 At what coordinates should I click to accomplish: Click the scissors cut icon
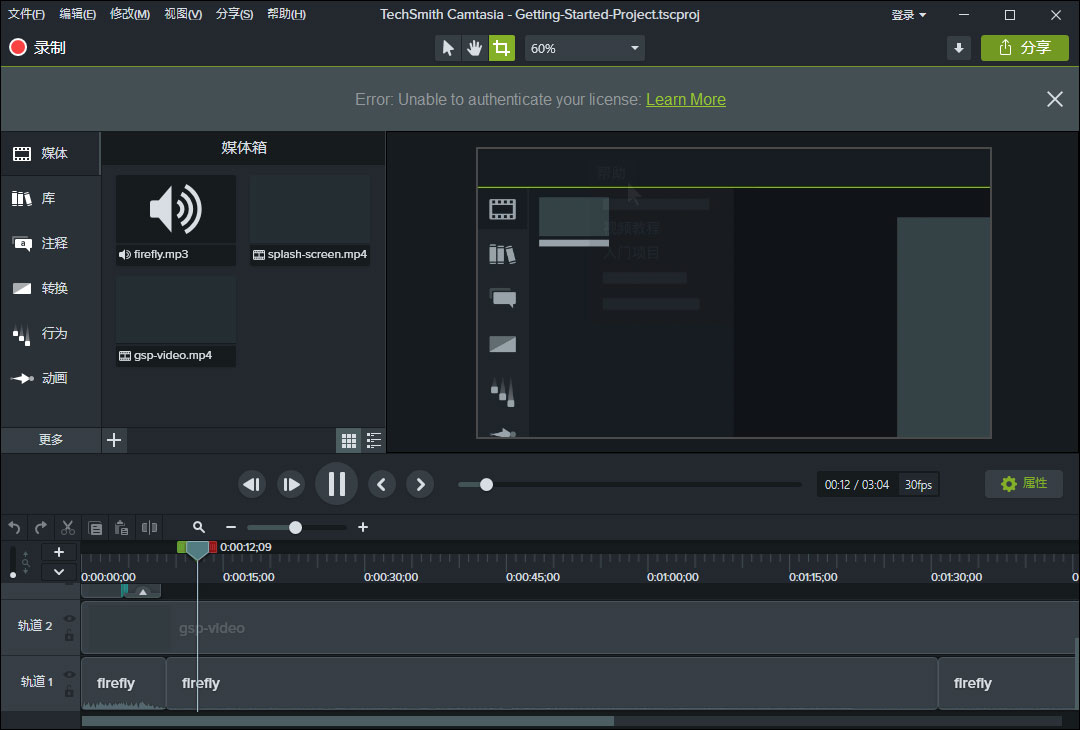(x=68, y=527)
